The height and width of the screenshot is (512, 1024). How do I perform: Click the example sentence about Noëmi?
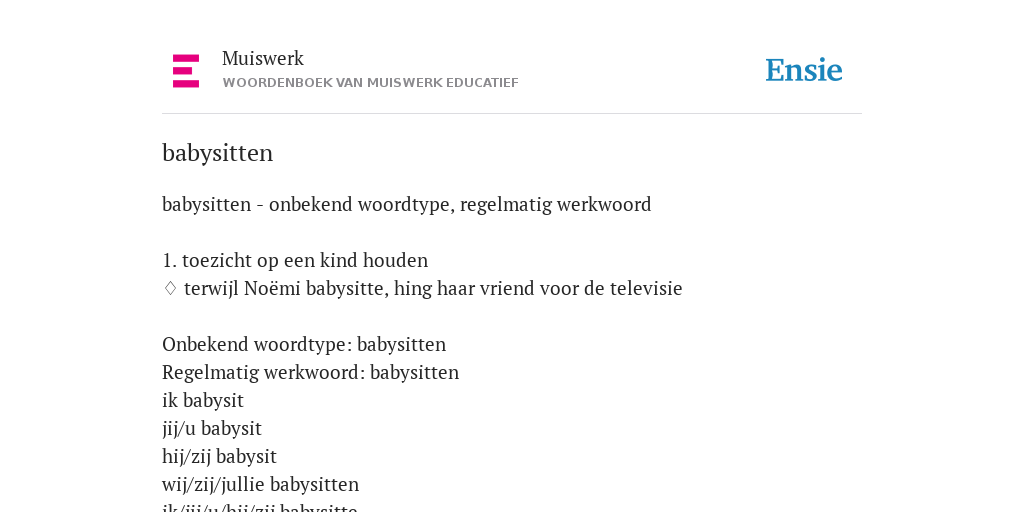[x=433, y=289]
